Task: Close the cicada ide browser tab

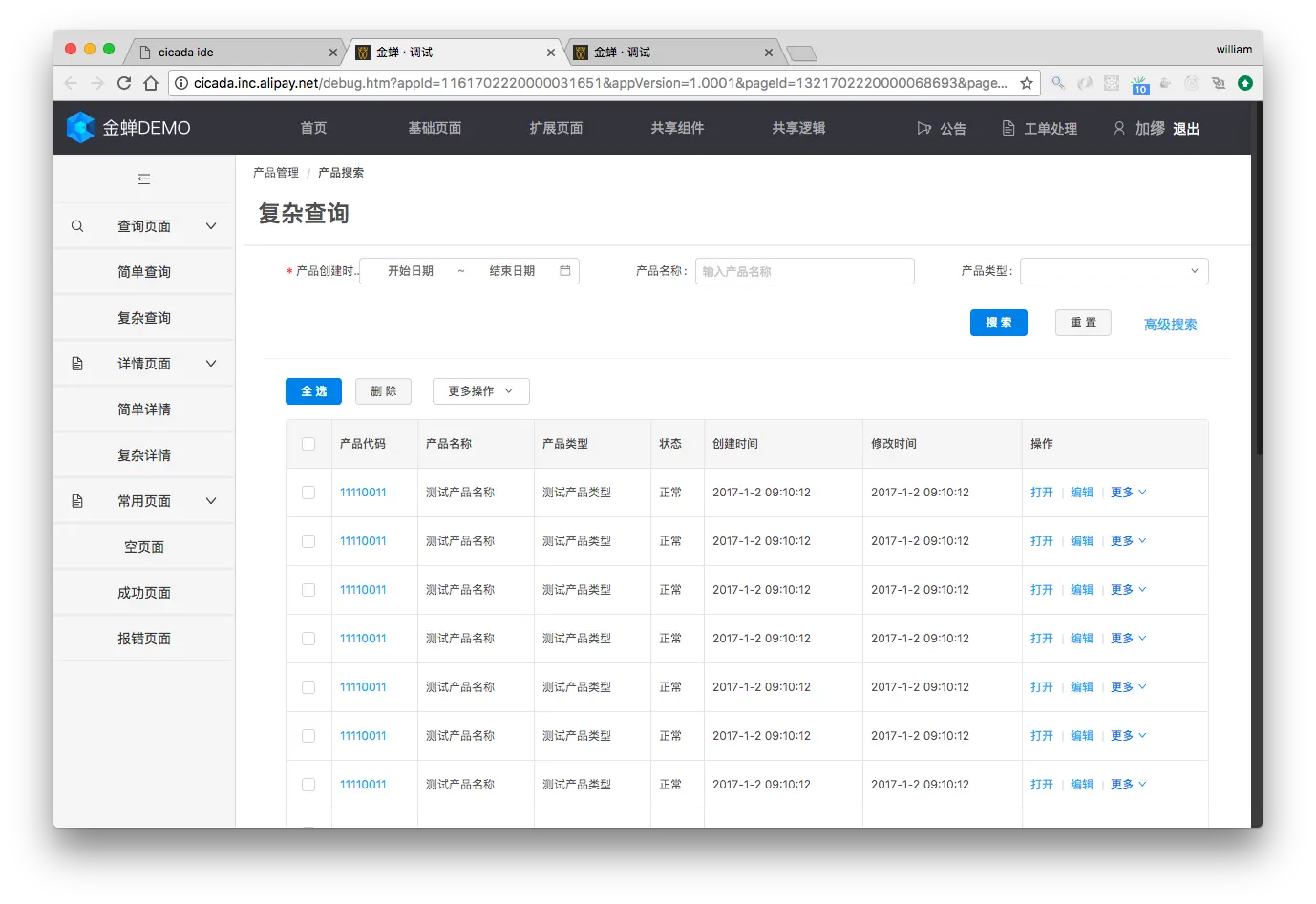Action: 332,53
